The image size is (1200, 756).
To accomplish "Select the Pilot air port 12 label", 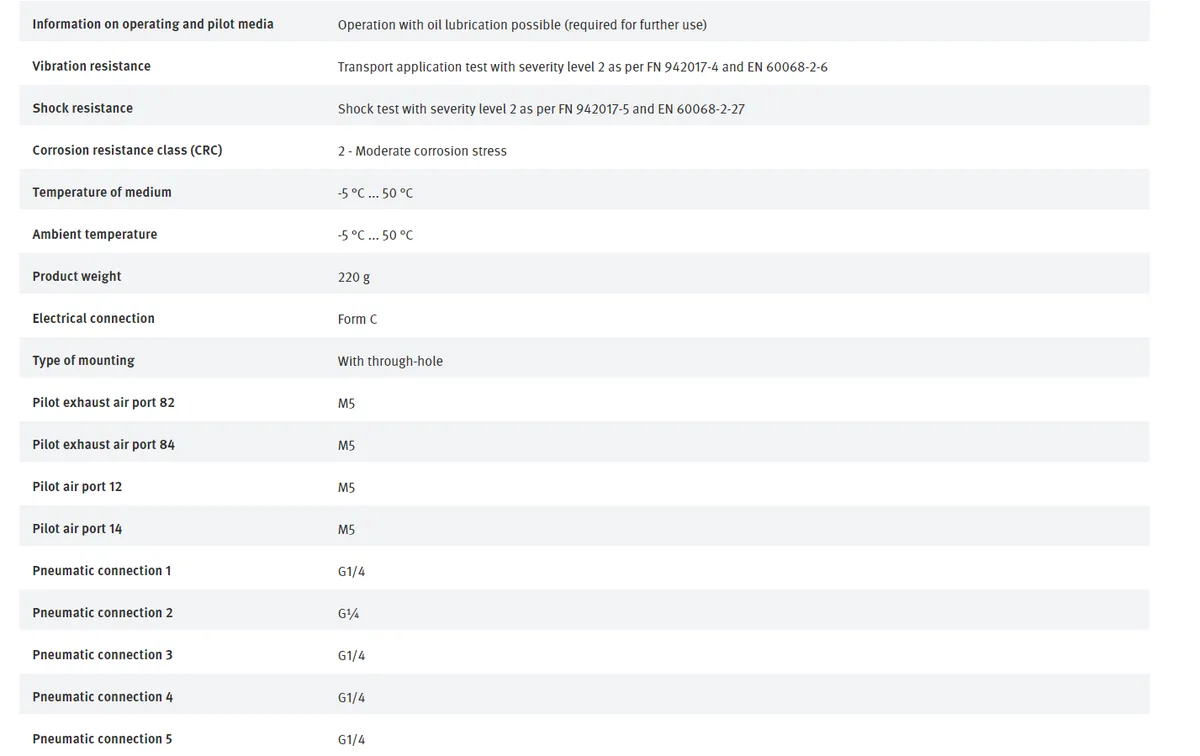I will click(77, 486).
